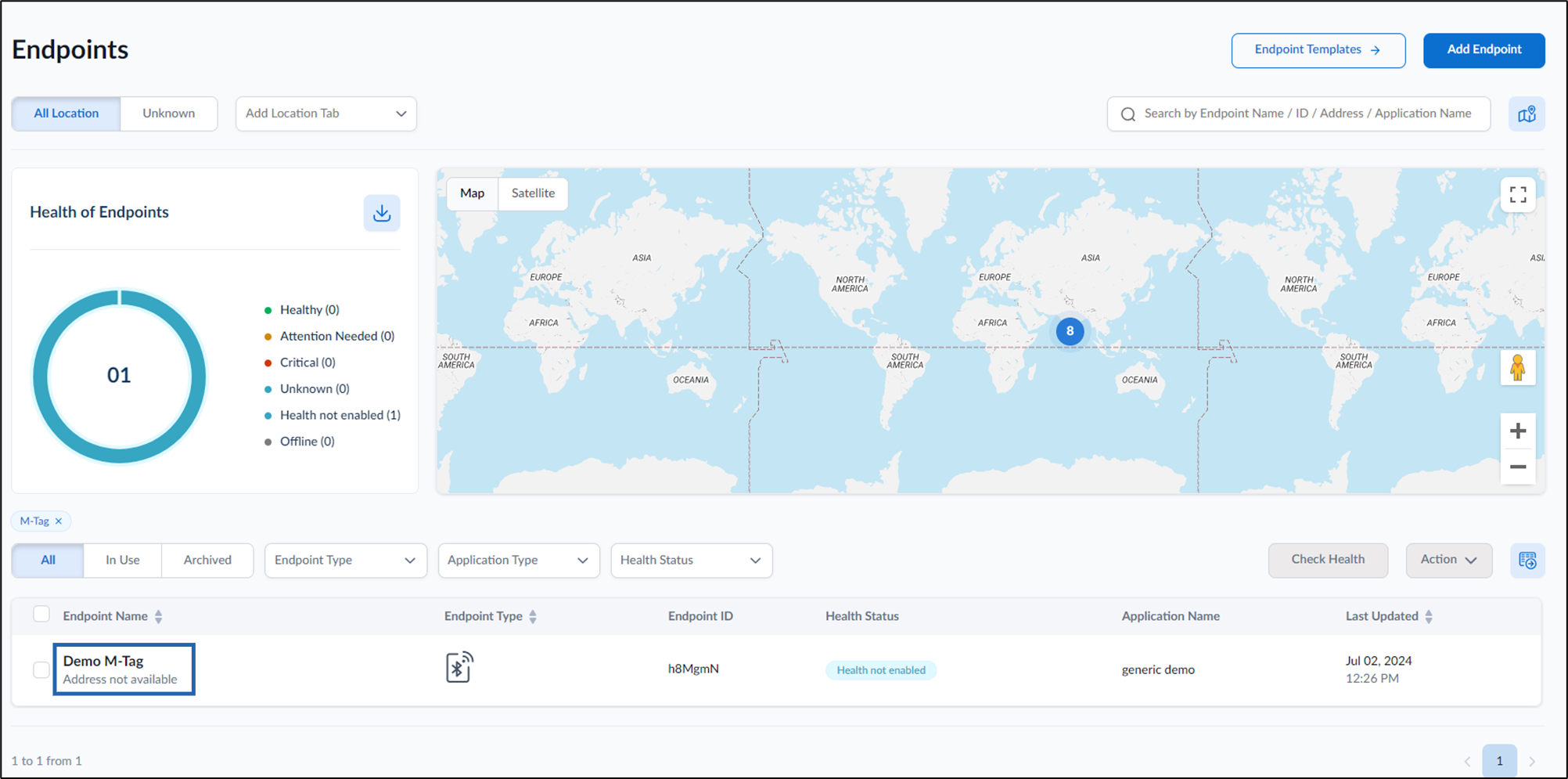
Task: Open the Add Location Tab dropdown
Action: click(326, 114)
